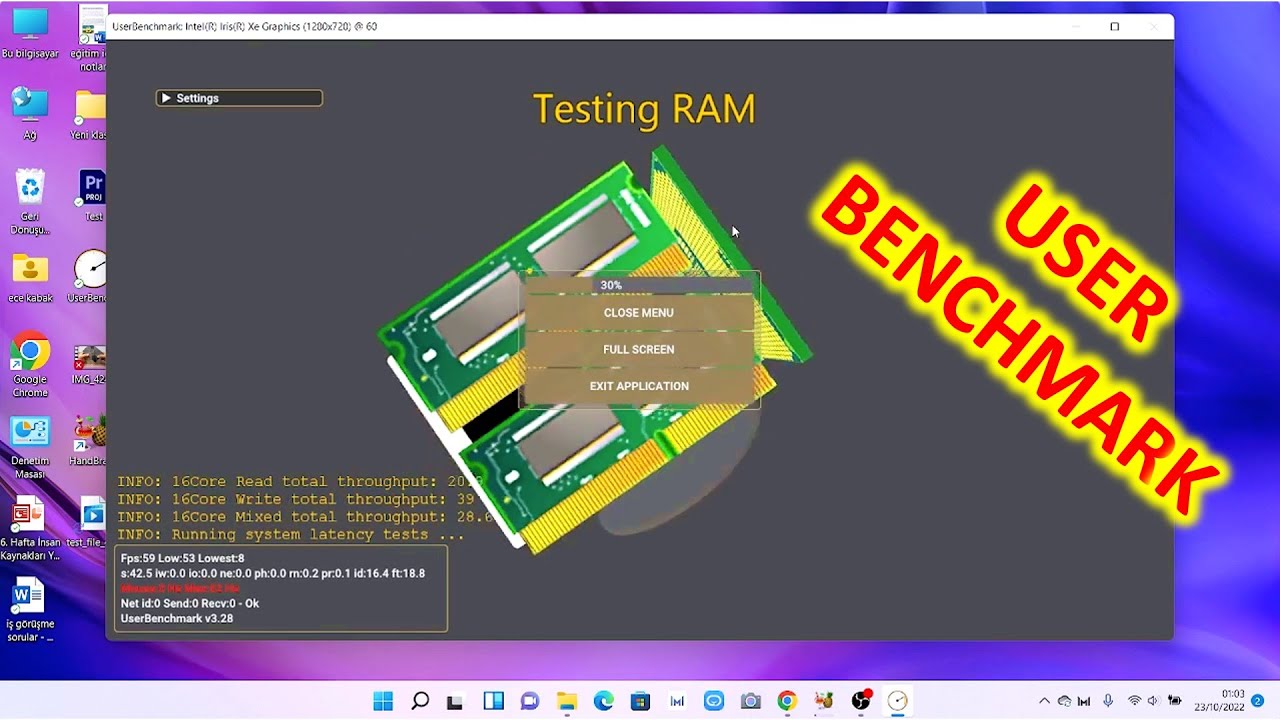Open Task View on taskbar
The width and height of the screenshot is (1280, 720).
pyautogui.click(x=455, y=701)
